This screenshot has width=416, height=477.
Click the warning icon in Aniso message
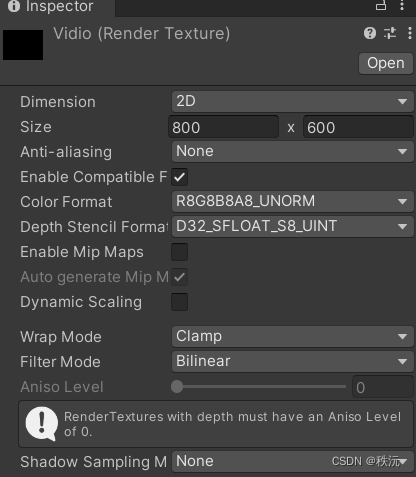[42, 424]
